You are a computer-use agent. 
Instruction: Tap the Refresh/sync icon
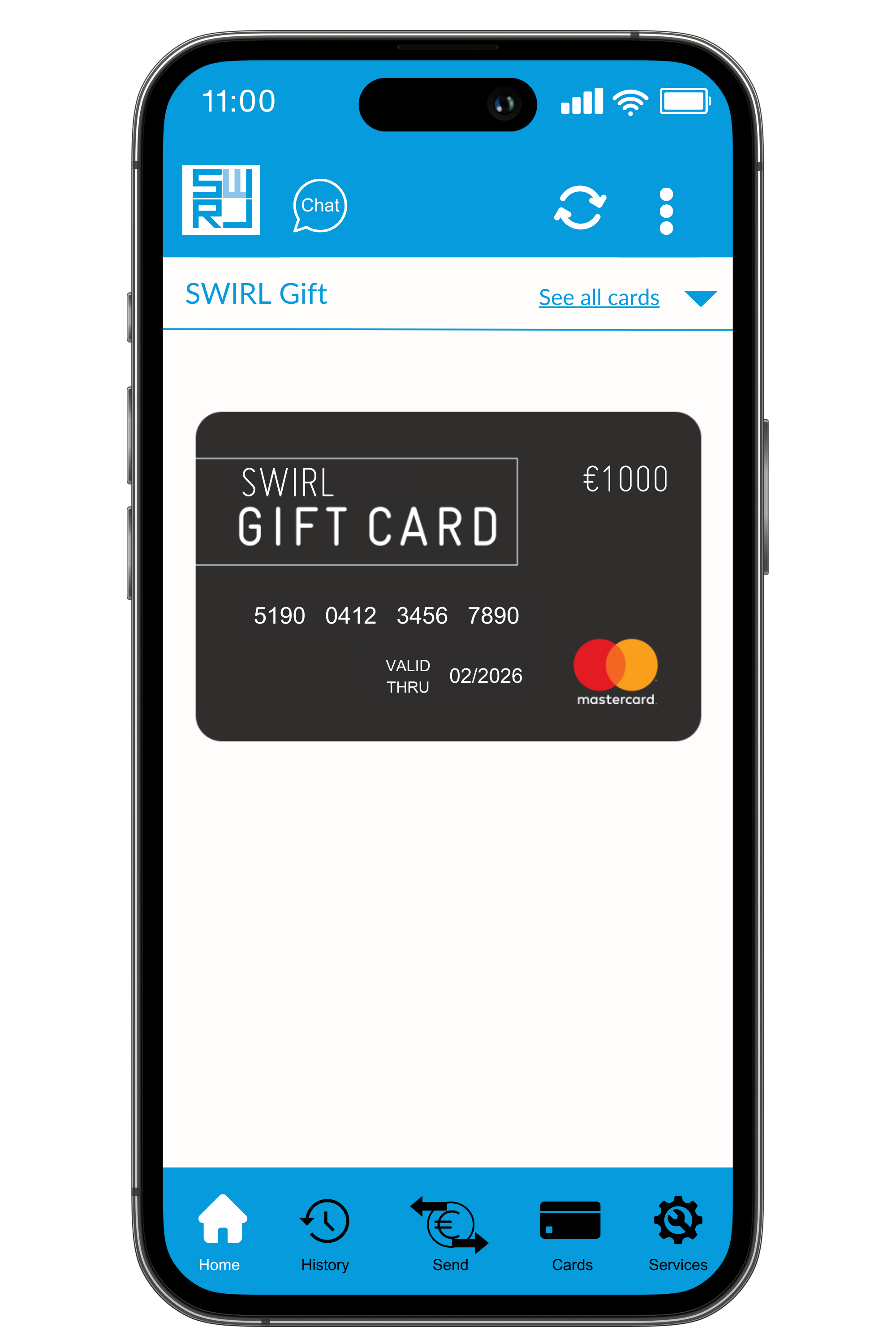(578, 207)
